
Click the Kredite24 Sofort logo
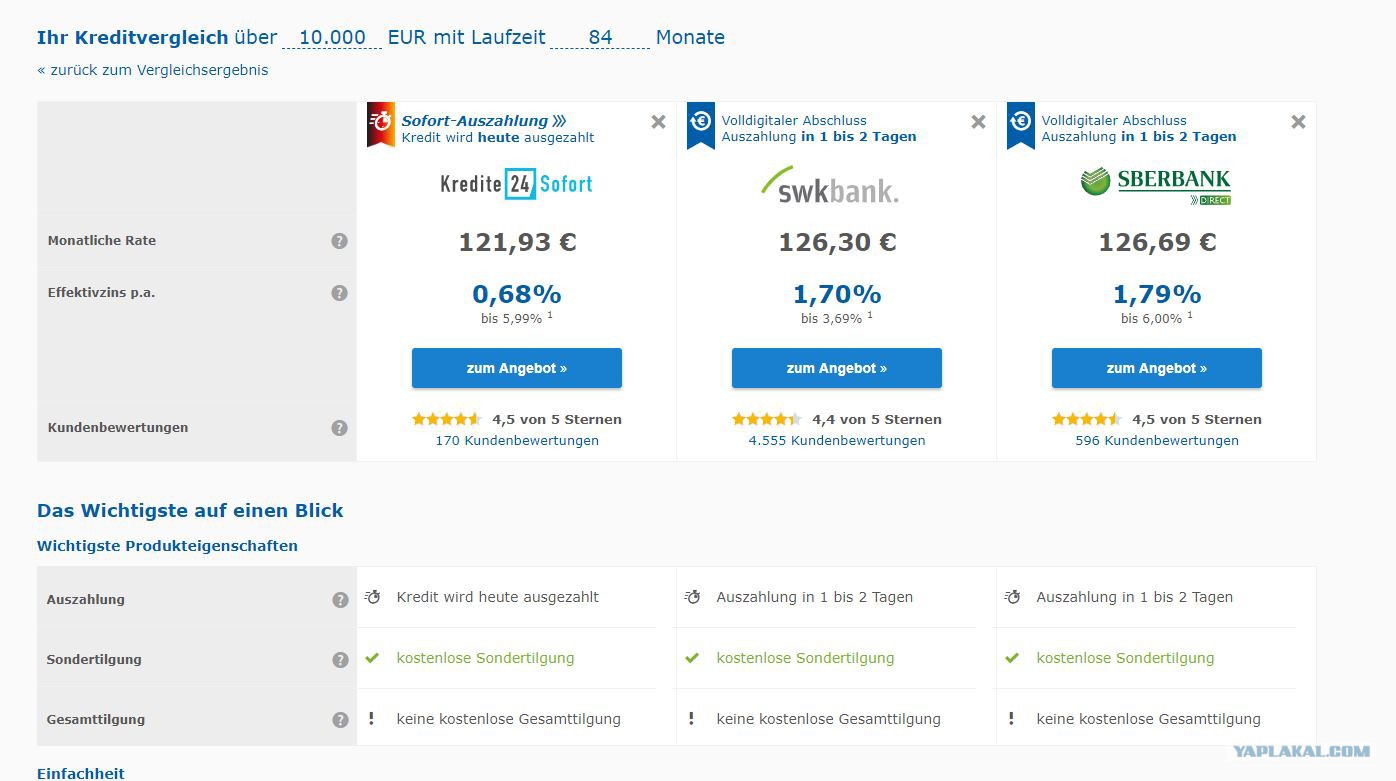tap(517, 184)
